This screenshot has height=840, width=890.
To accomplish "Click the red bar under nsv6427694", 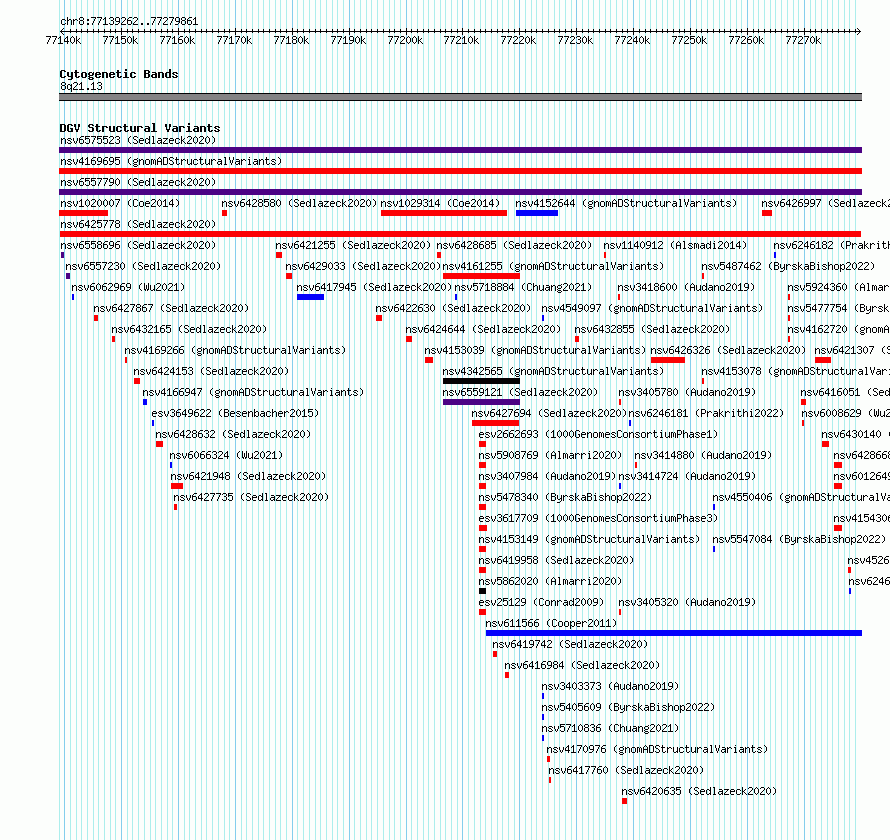I will (496, 423).
